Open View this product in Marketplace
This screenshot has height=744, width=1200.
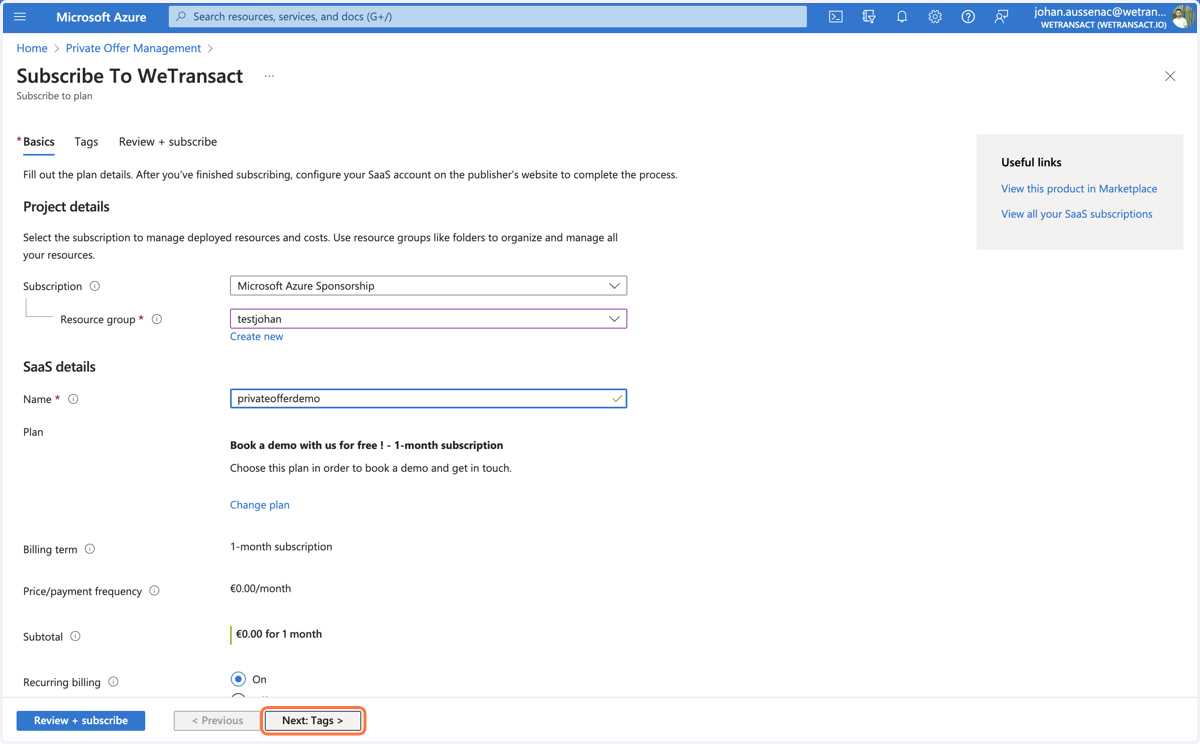click(1079, 188)
